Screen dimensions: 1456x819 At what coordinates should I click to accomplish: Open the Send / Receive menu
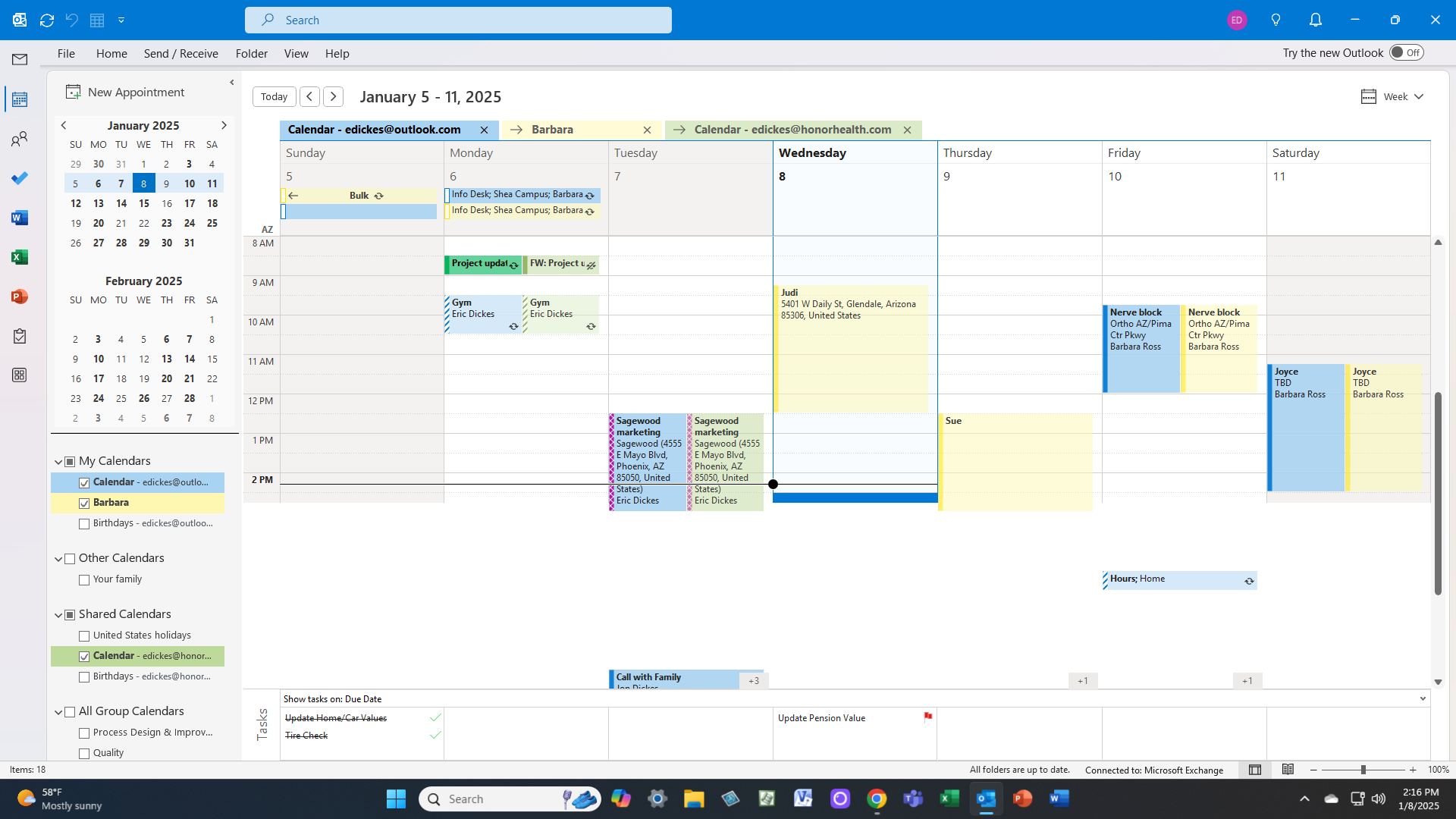tap(180, 53)
